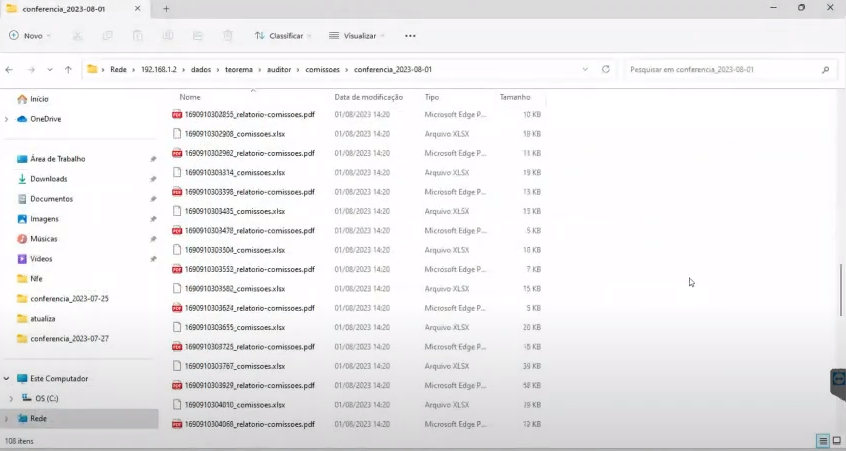Select OneDrive in navigation pane
Screen dimensions: 846x451
pyautogui.click(x=45, y=119)
